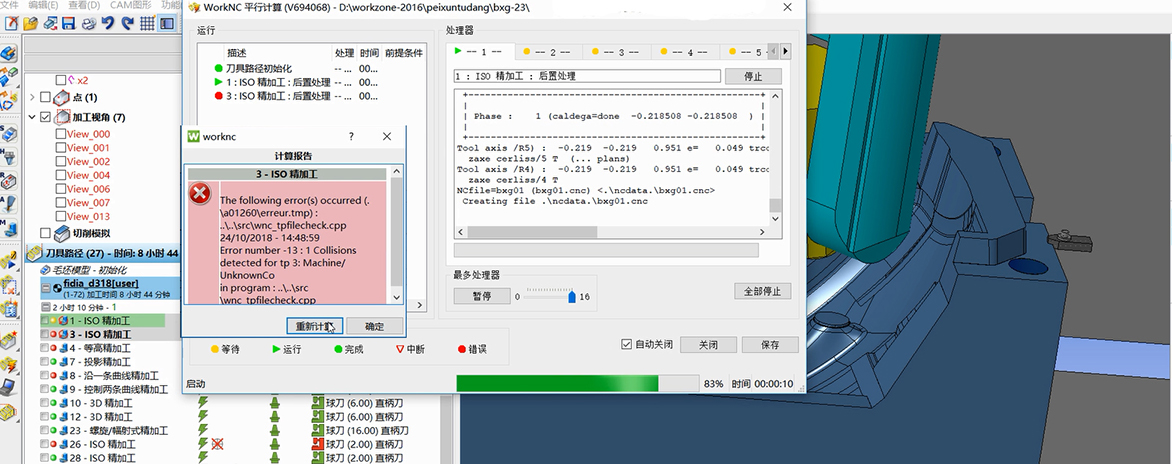Image resolution: width=1172 pixels, height=464 pixels.
Task: Click the import/export icon next to save
Action: point(50,23)
